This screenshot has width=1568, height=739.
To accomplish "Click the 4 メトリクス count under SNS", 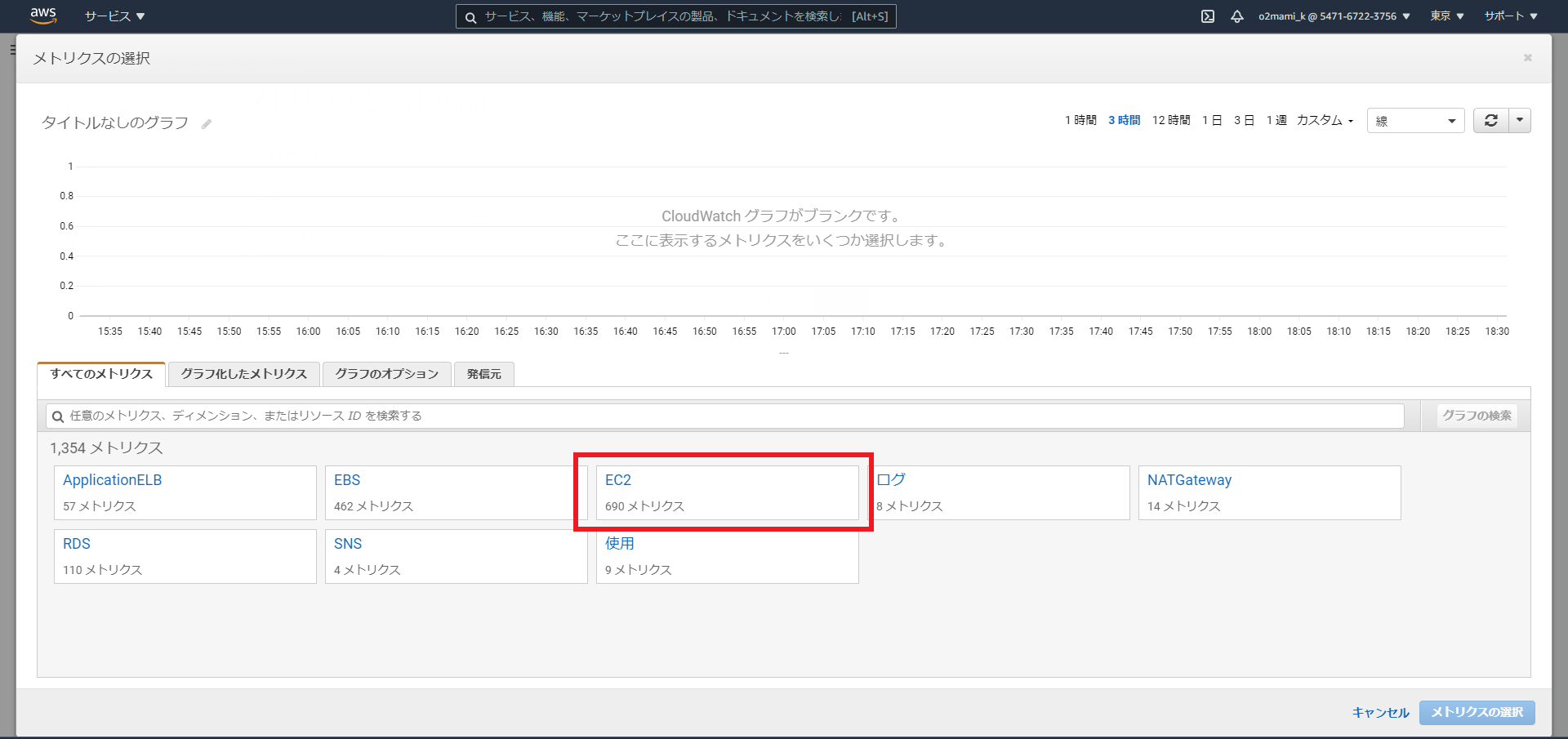I will point(367,570).
